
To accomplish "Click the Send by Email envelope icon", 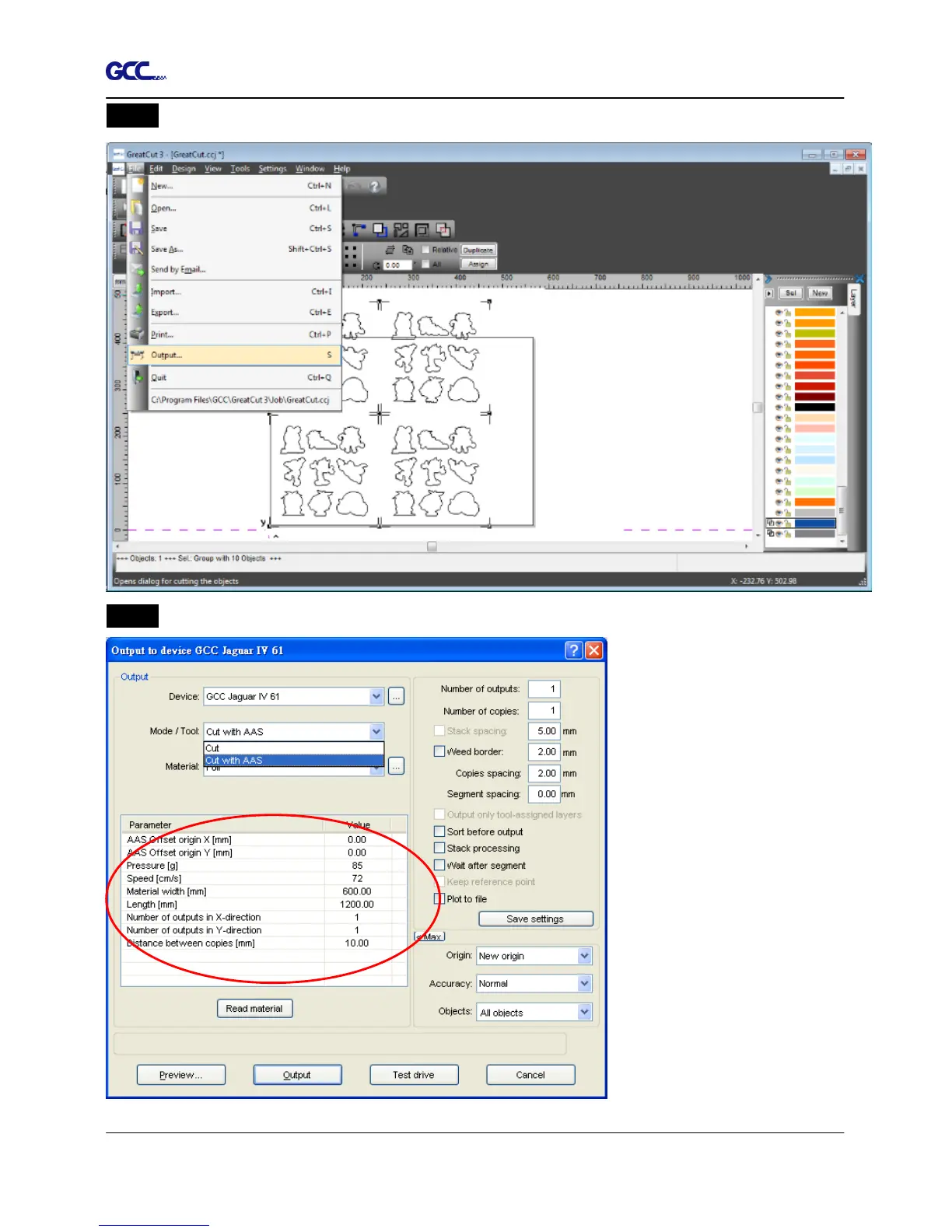I will [x=138, y=270].
